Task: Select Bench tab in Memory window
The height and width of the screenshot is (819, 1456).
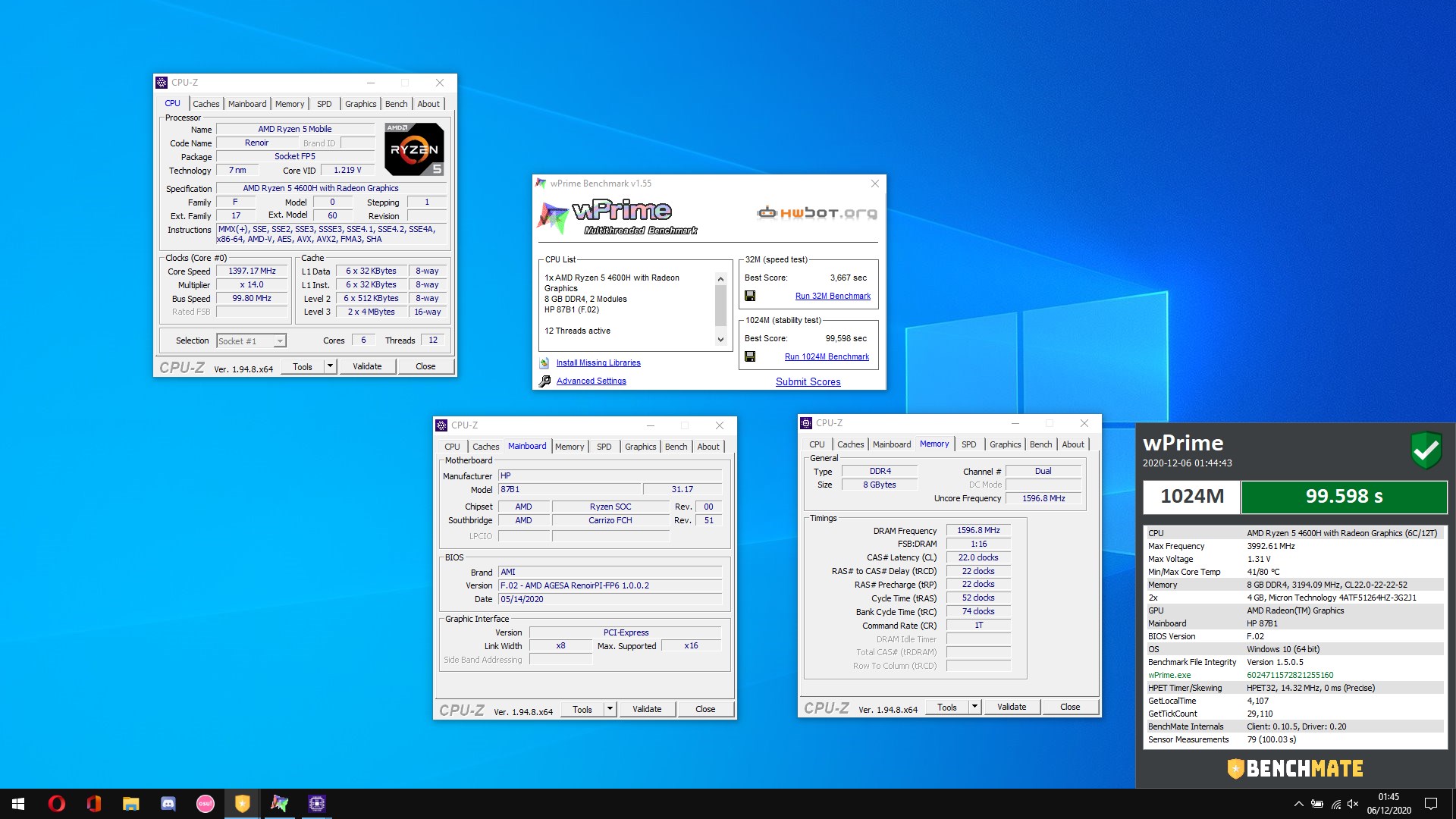Action: (x=1040, y=444)
